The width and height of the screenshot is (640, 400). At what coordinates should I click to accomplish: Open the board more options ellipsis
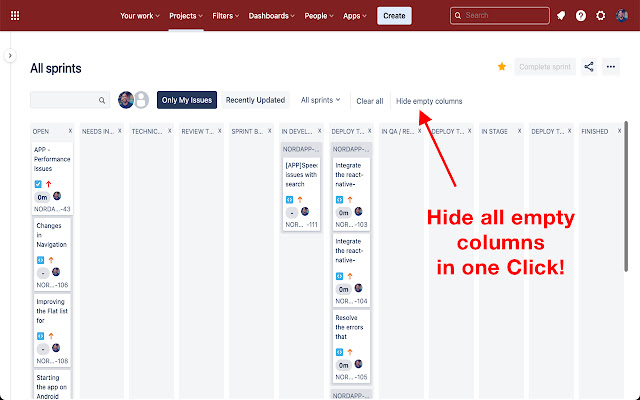(x=613, y=67)
